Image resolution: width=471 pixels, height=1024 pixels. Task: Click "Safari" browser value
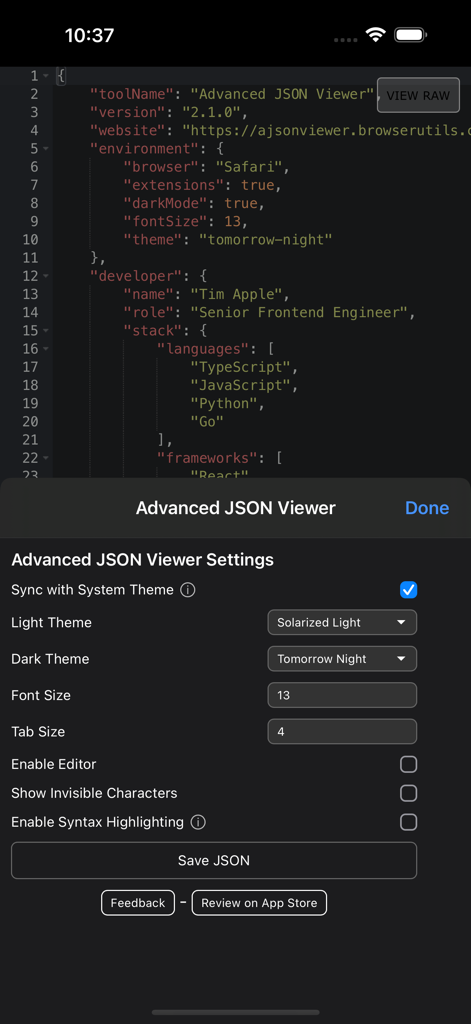coord(248,167)
